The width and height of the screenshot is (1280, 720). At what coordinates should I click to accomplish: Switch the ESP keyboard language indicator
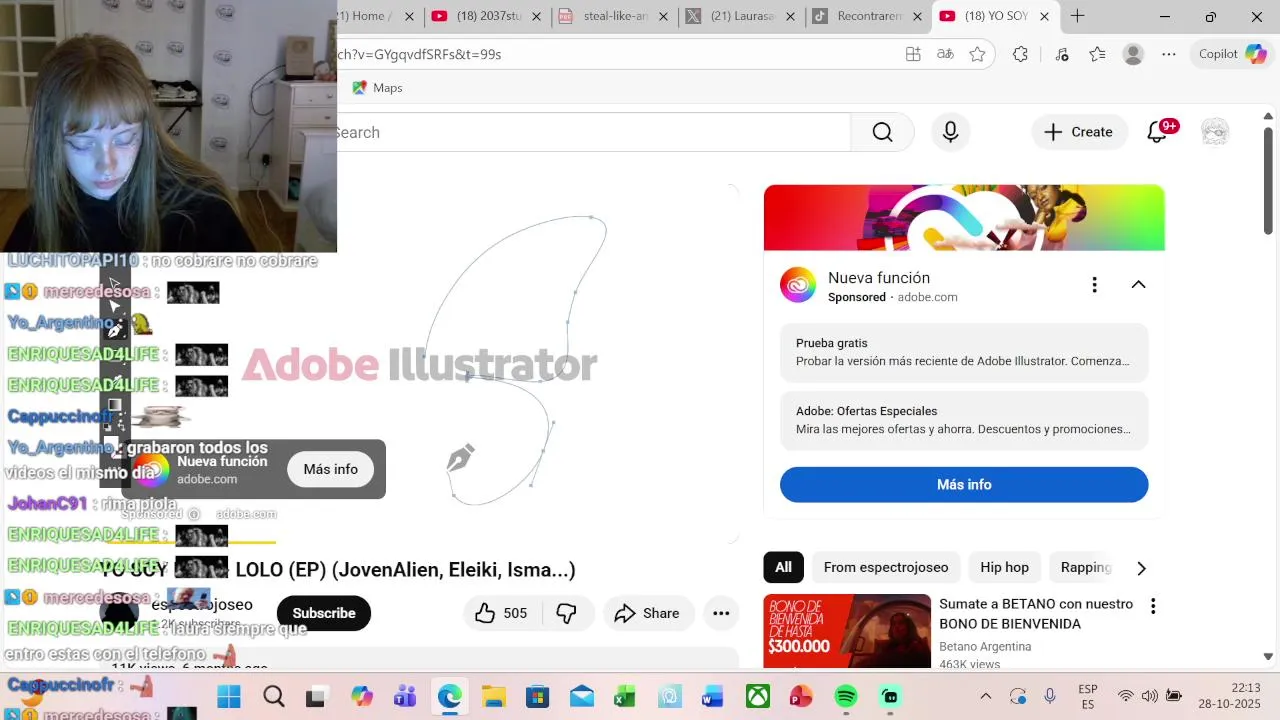click(x=1088, y=697)
